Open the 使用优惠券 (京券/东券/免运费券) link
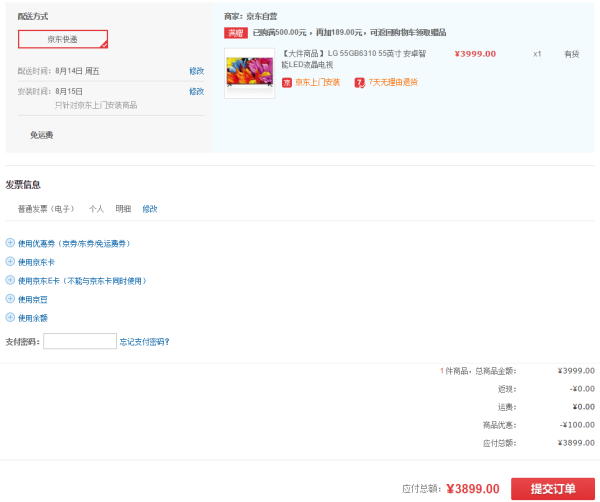600x502 pixels. 74,243
